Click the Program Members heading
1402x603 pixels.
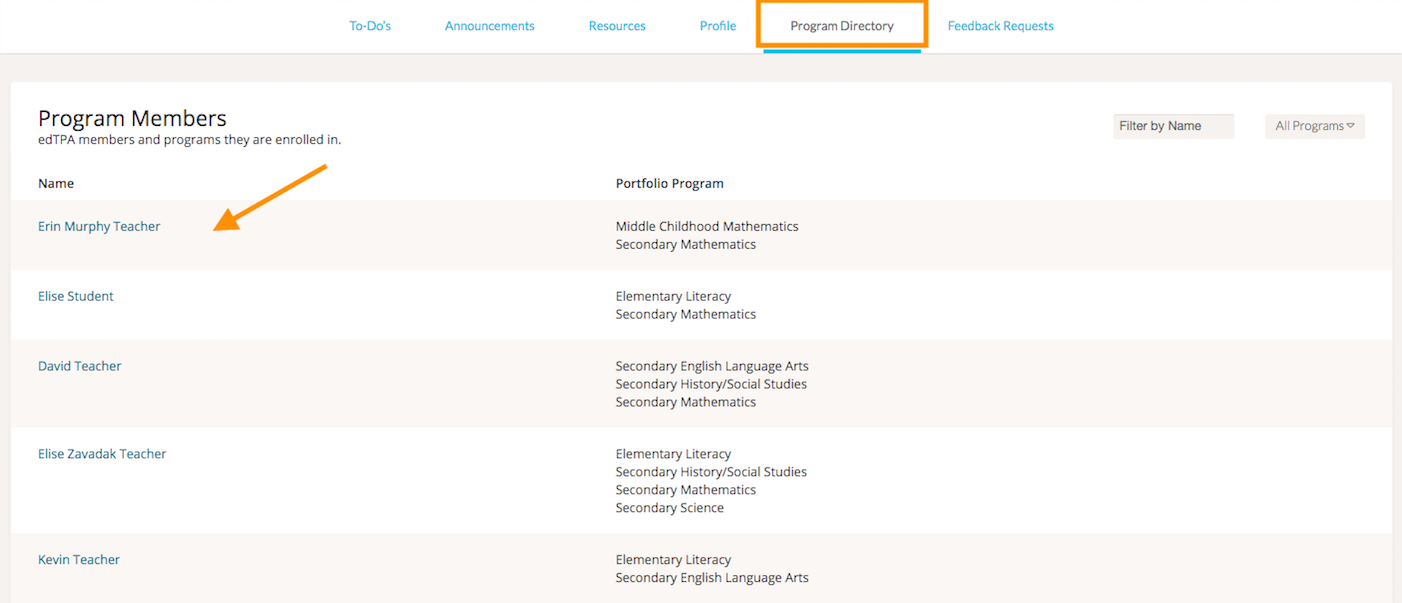tap(132, 119)
